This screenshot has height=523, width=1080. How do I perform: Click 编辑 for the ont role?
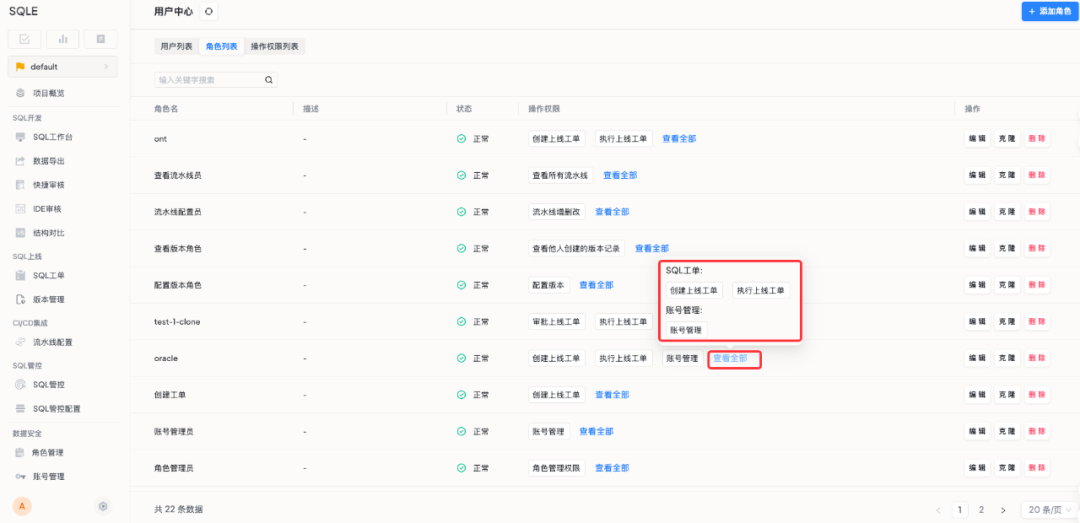click(976, 139)
